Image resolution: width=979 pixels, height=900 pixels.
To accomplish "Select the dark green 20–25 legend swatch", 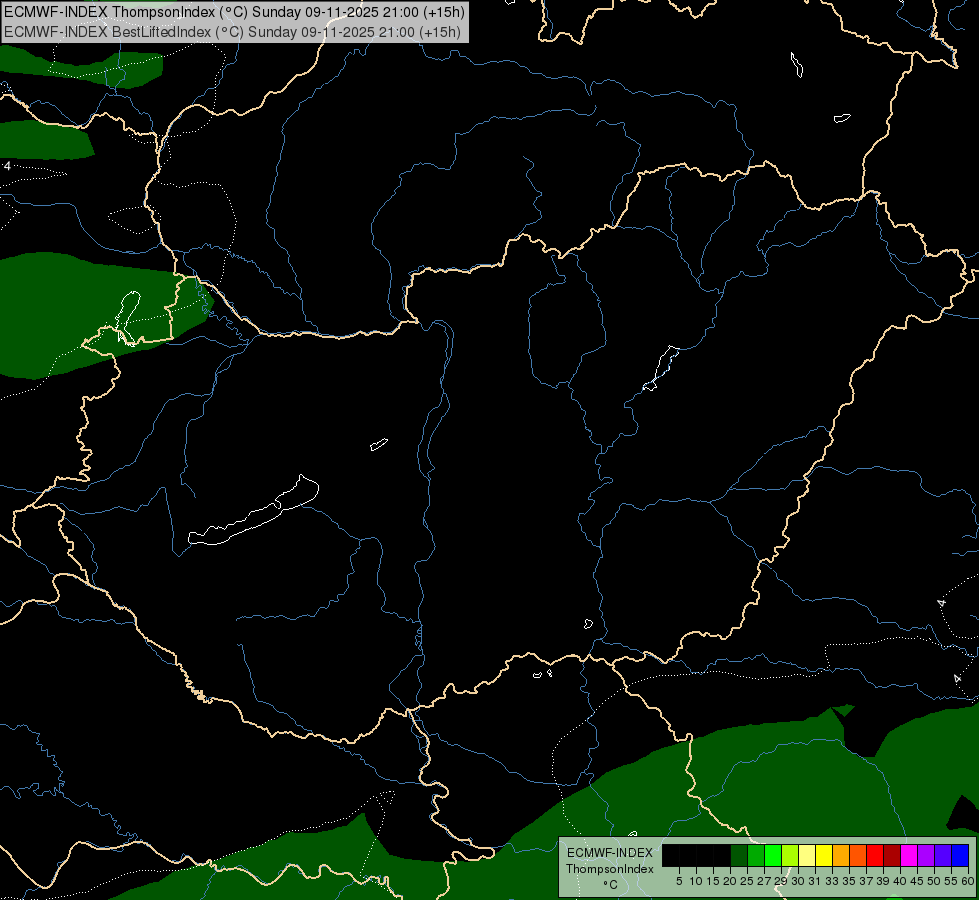I will click(x=739, y=855).
